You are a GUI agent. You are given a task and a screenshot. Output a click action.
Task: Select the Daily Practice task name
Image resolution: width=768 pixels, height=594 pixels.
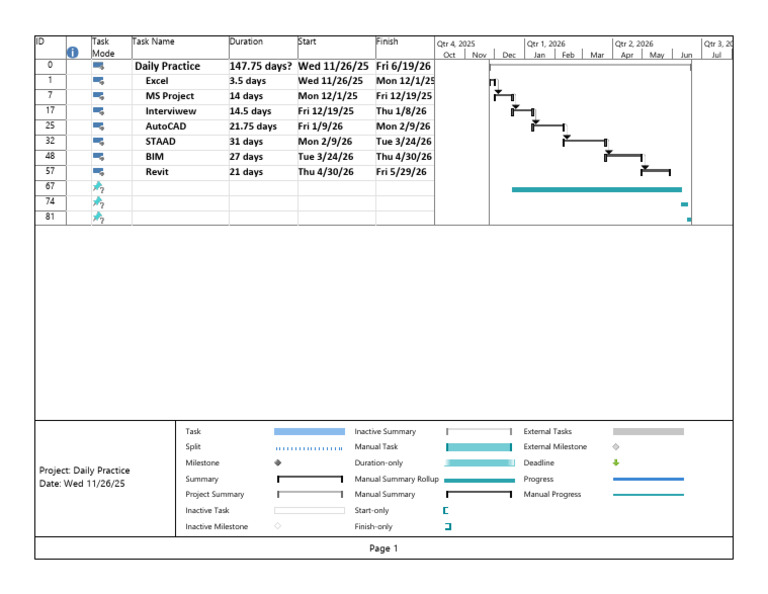[168, 66]
